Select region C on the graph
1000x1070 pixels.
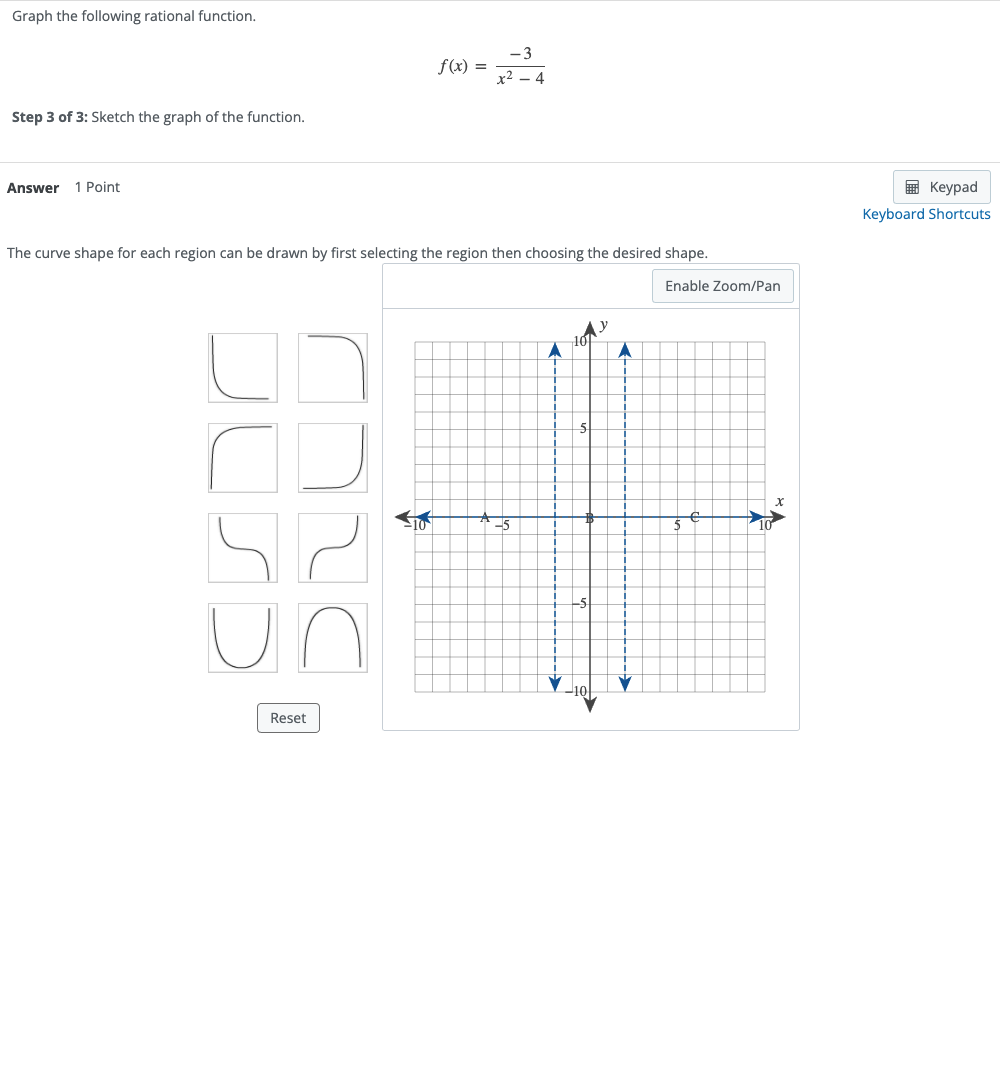click(694, 518)
